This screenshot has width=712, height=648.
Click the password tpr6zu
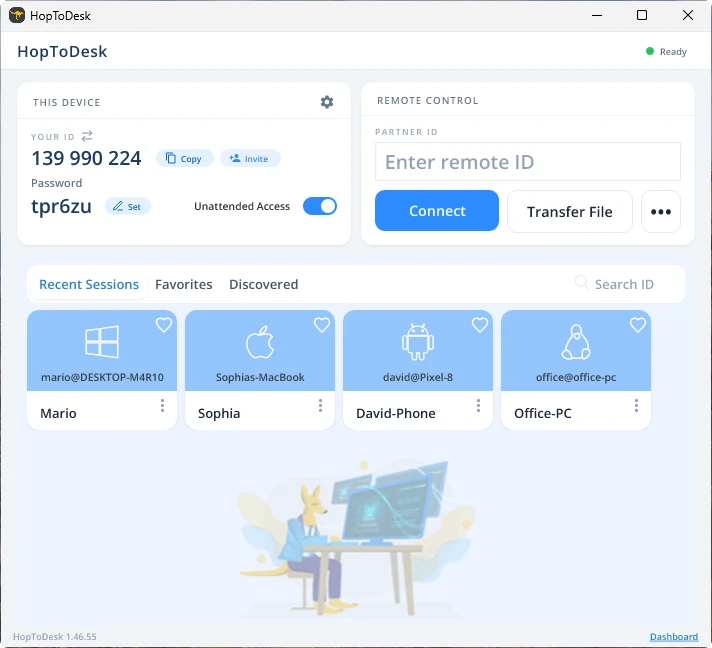pos(61,206)
